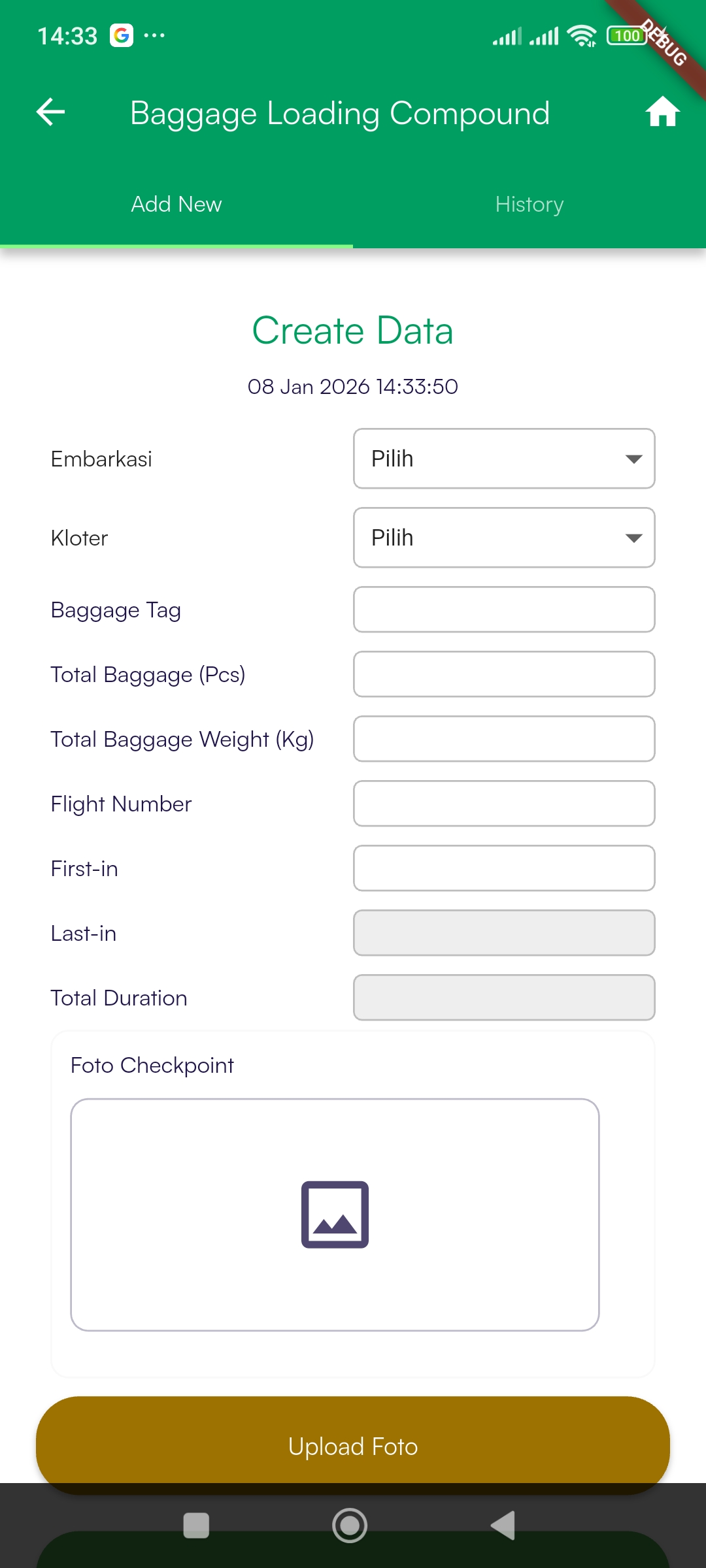Tap the First-in input field
706x1568 pixels.
pyautogui.click(x=504, y=868)
